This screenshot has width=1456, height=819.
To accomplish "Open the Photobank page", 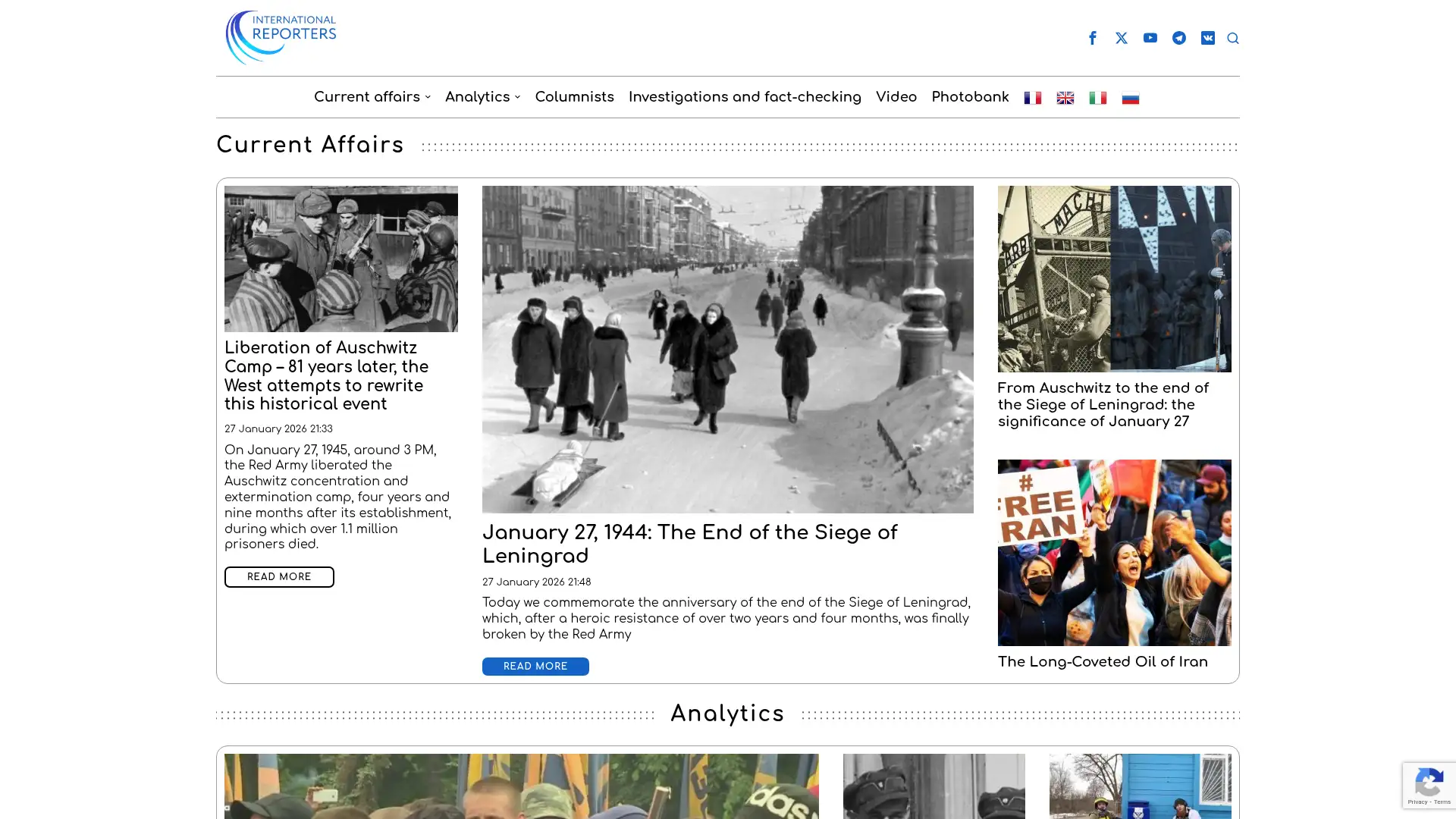I will tap(970, 97).
